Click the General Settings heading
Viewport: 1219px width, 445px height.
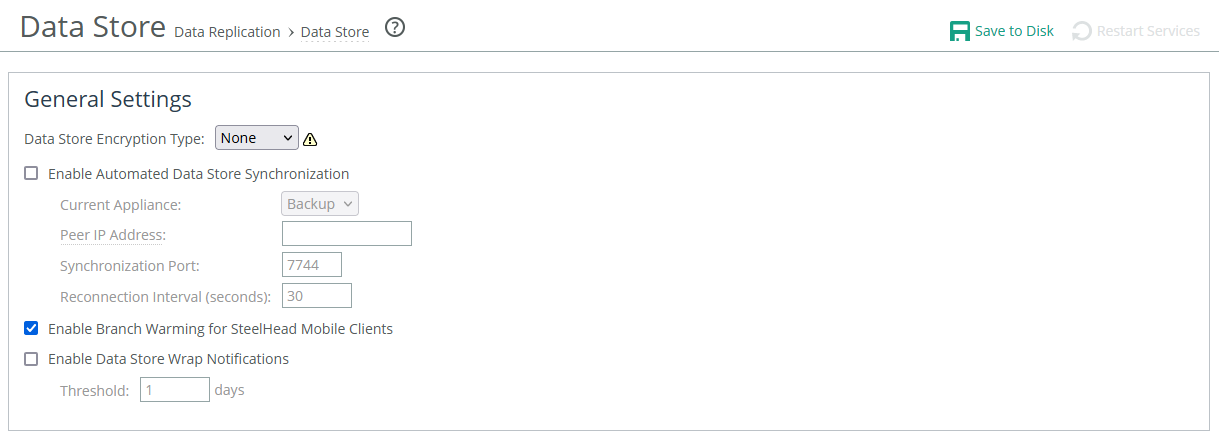(108, 99)
